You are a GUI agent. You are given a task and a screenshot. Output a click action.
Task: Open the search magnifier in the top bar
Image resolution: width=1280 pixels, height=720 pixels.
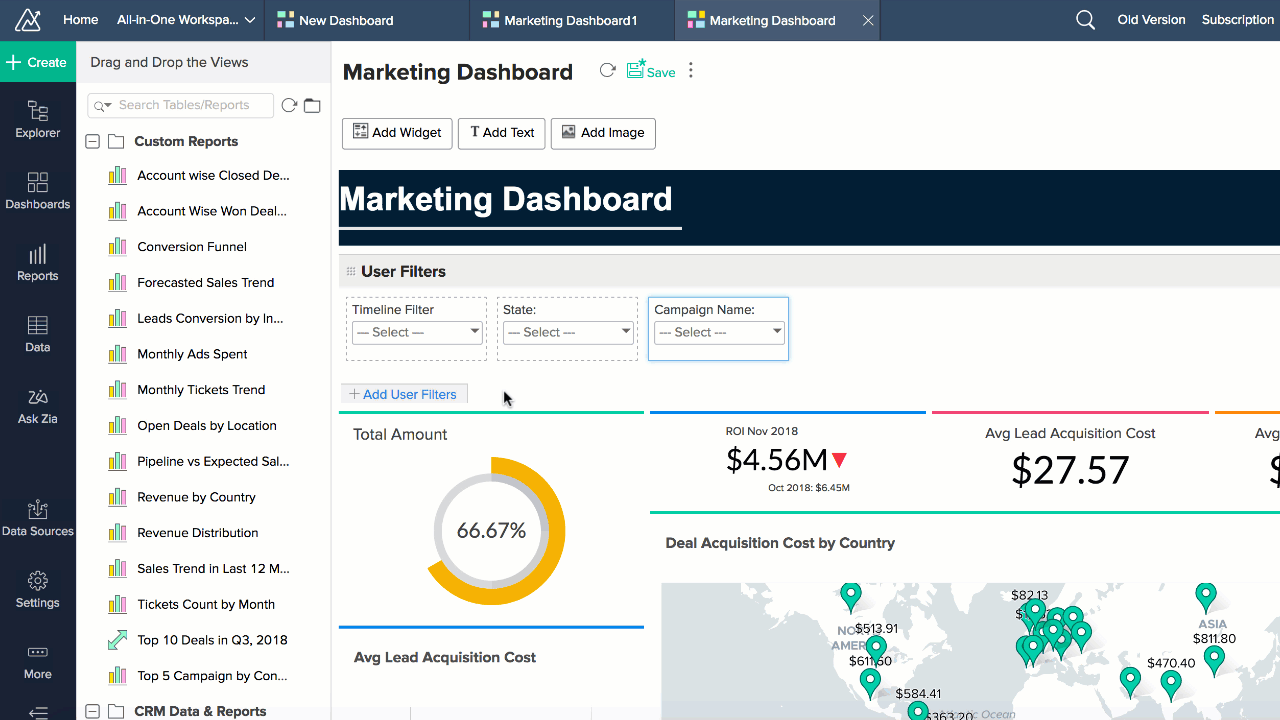coord(1085,19)
